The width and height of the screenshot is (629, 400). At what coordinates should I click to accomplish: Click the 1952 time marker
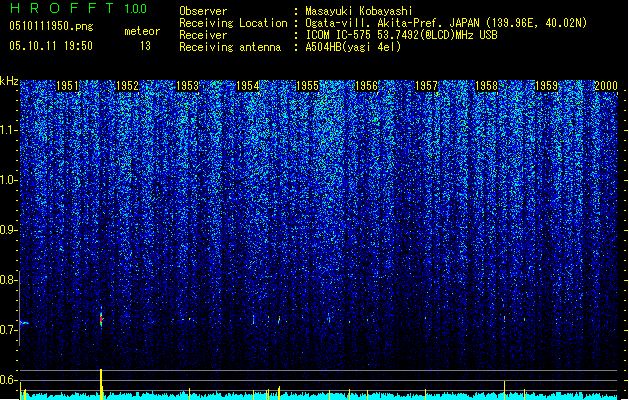coord(127,86)
